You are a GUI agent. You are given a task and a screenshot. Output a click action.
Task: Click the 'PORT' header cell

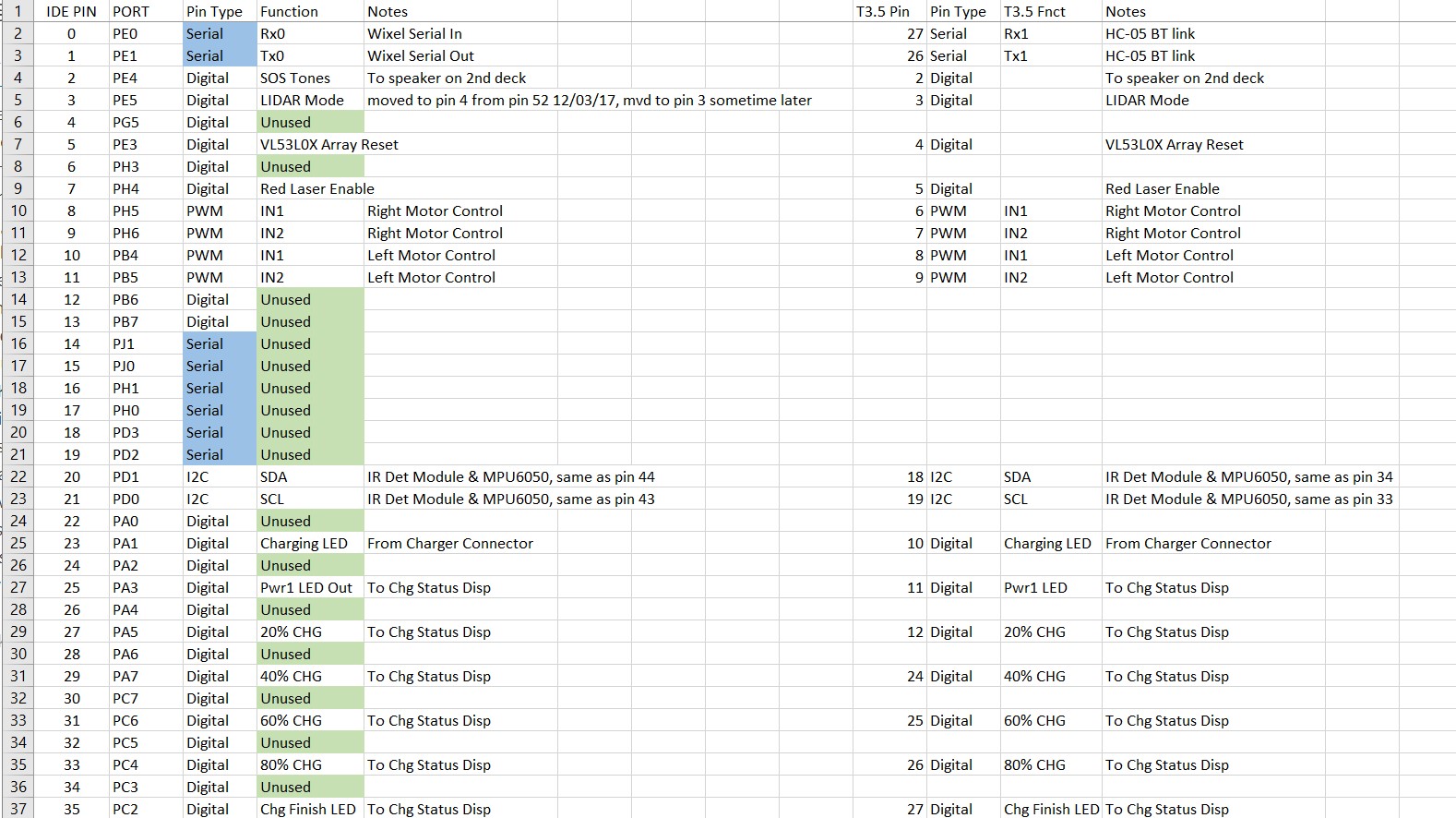(x=145, y=11)
